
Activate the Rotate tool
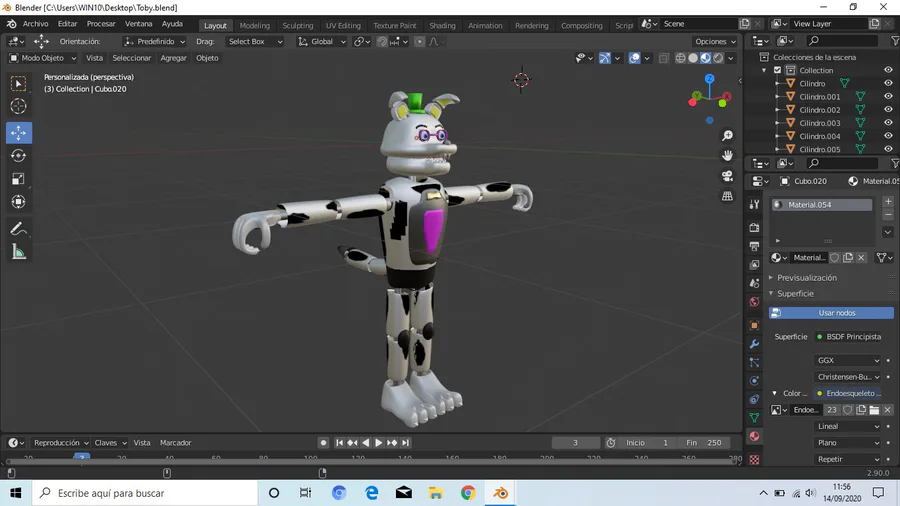tap(18, 155)
